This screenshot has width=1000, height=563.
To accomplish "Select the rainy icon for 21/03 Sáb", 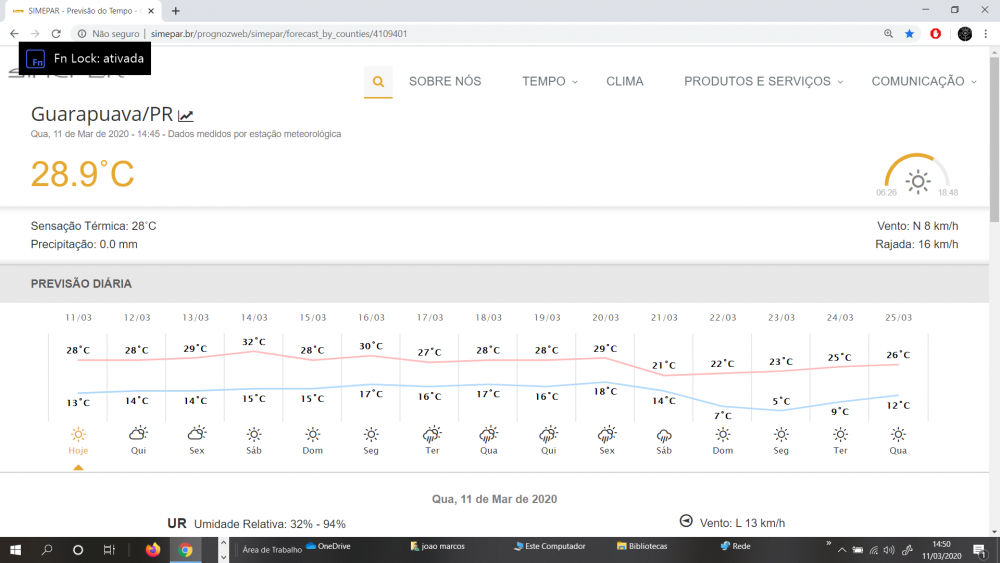I will (x=664, y=435).
